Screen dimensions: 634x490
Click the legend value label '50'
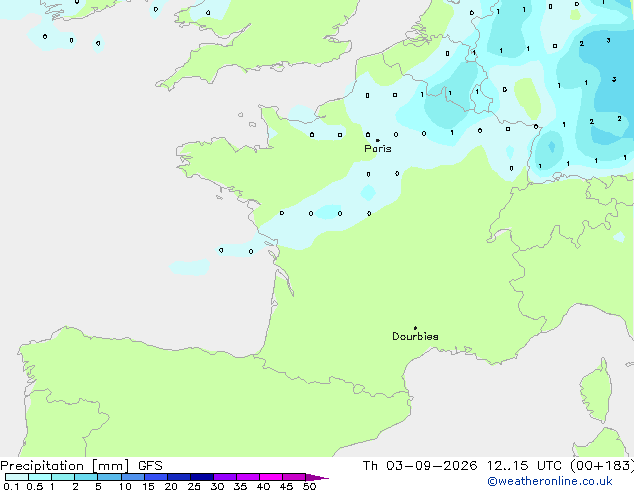pyautogui.click(x=309, y=486)
